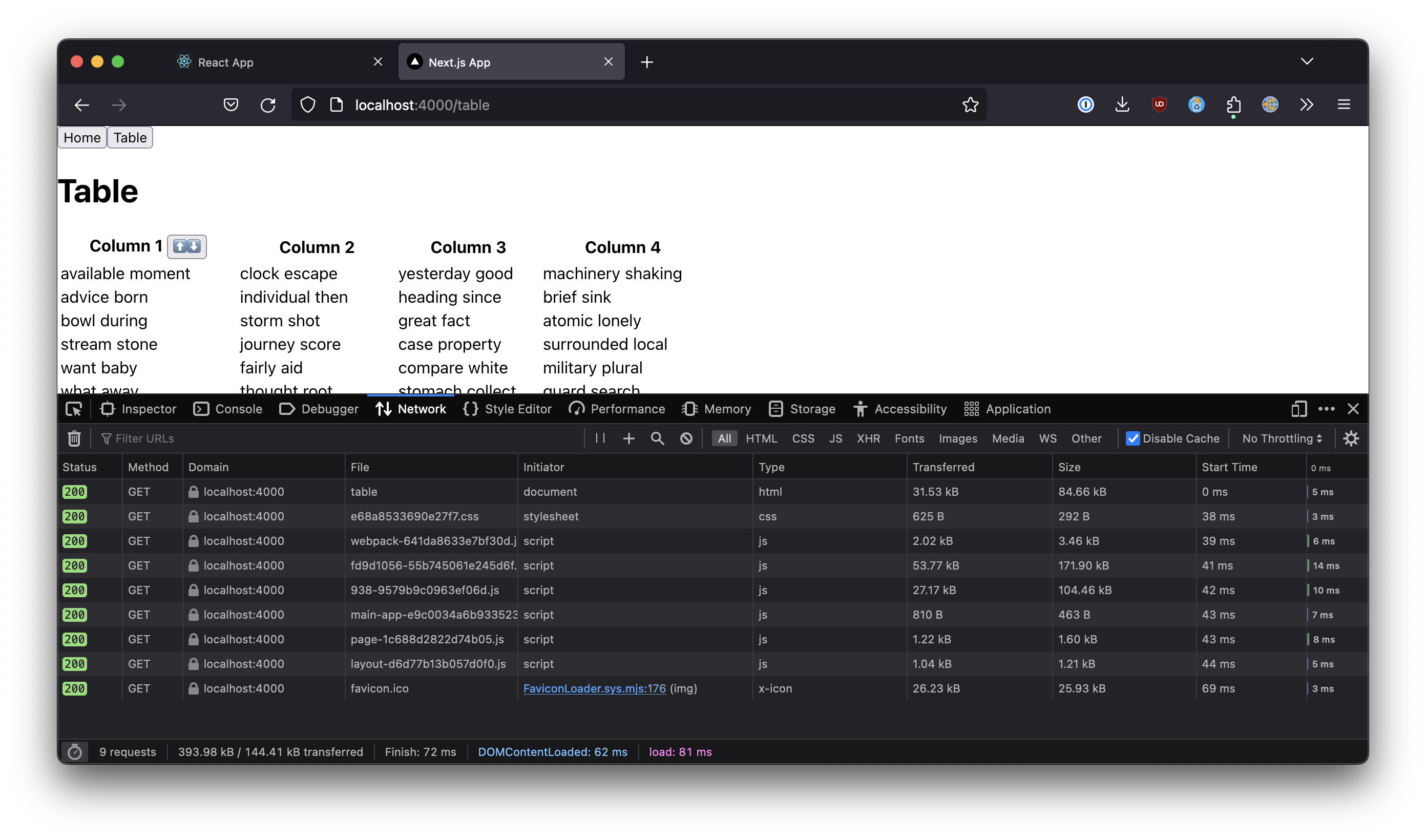Open FaviconLoader.sys.mjs:176 initiator link
1426x840 pixels.
coord(594,688)
